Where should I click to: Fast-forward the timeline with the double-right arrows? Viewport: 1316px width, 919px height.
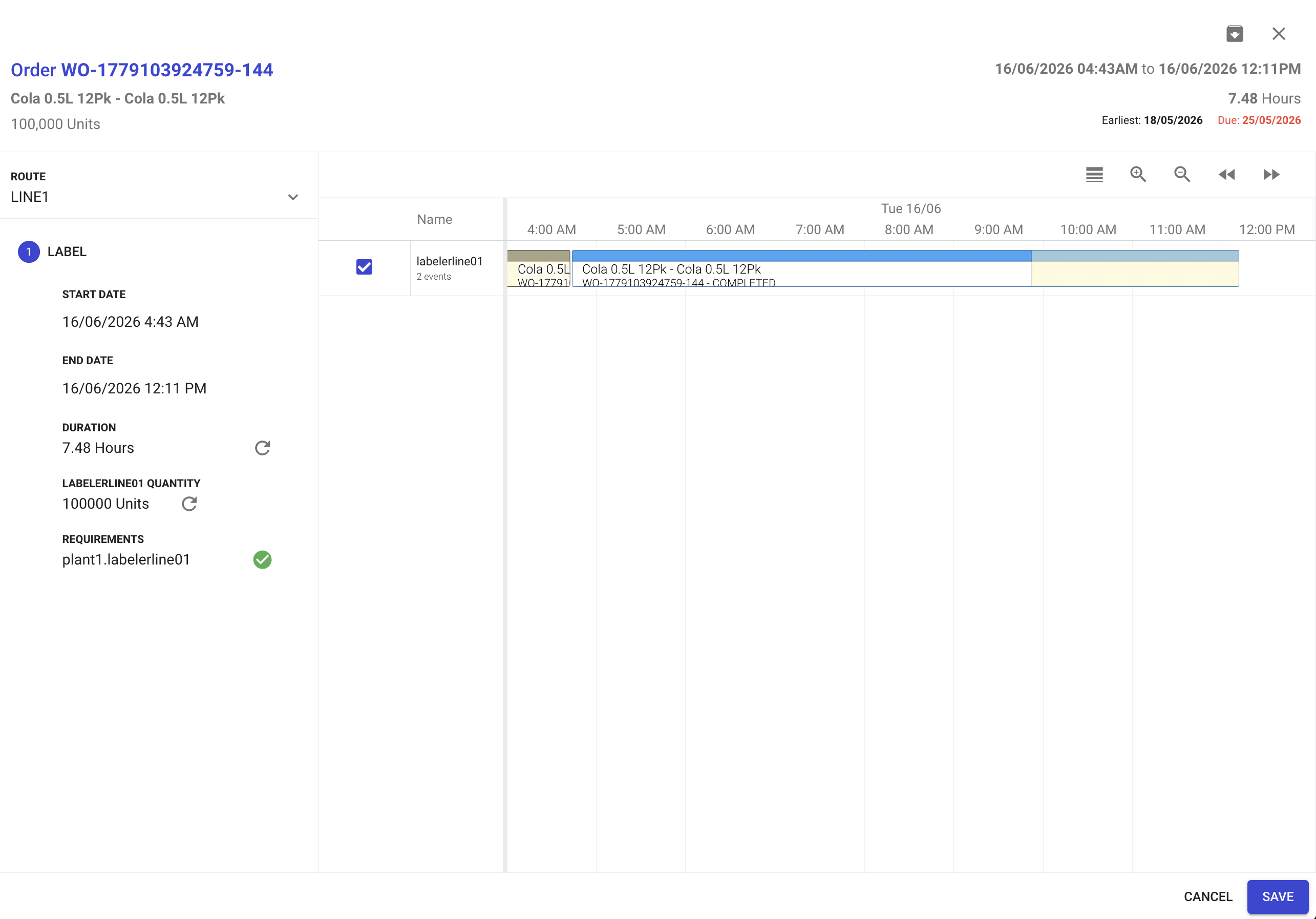[x=1271, y=174]
